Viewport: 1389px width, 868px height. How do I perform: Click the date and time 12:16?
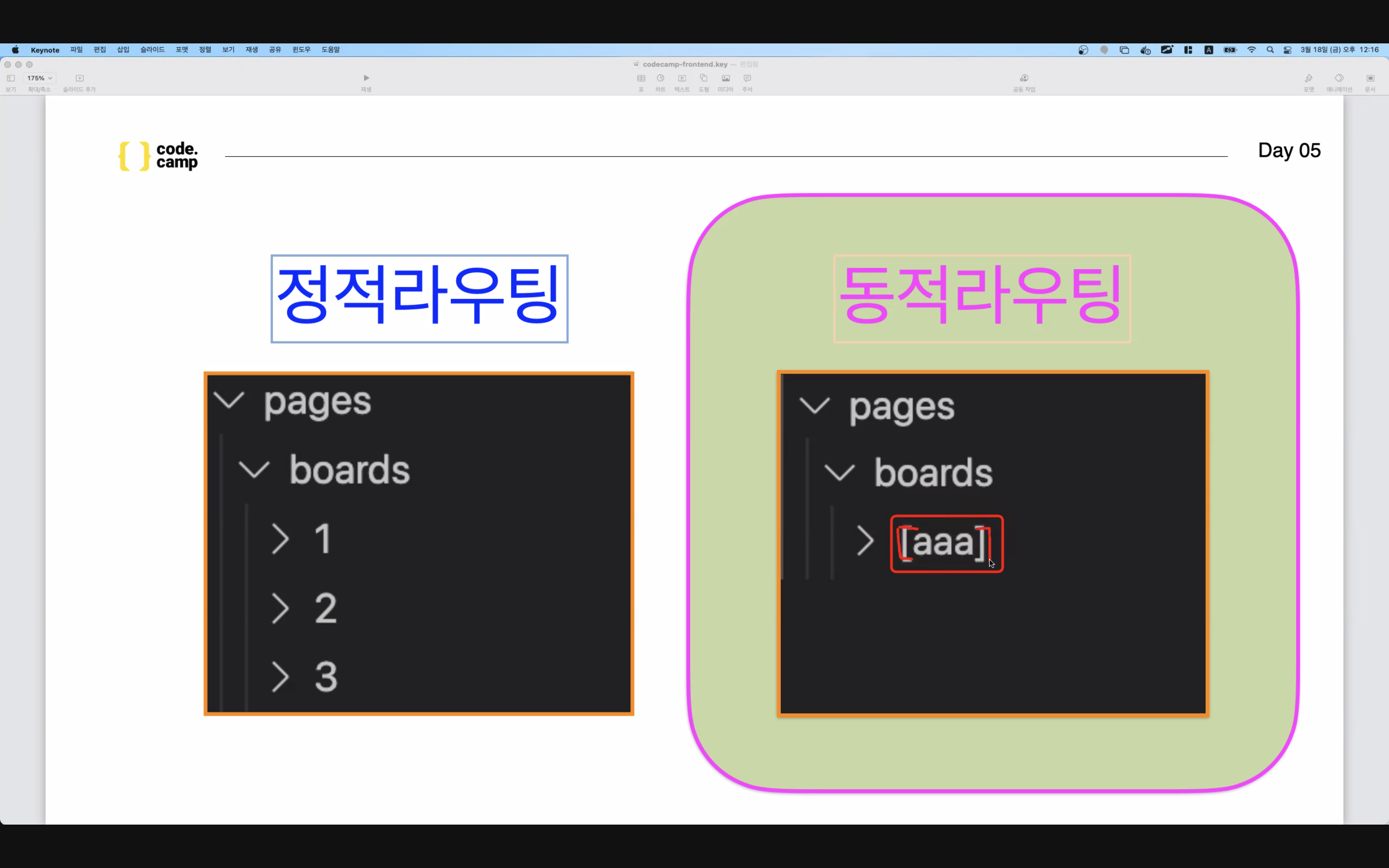[x=1340, y=50]
